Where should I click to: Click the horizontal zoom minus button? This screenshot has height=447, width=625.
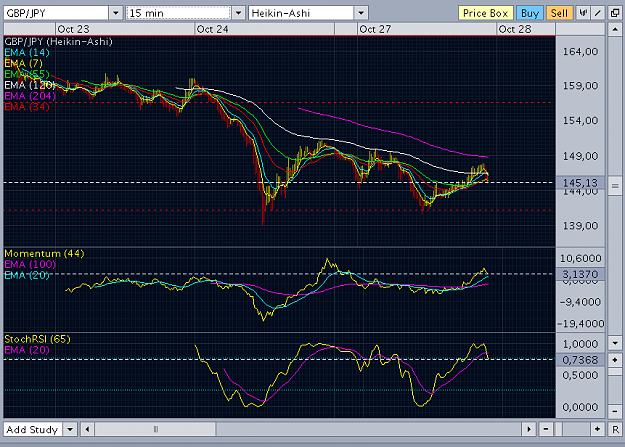[x=546, y=429]
